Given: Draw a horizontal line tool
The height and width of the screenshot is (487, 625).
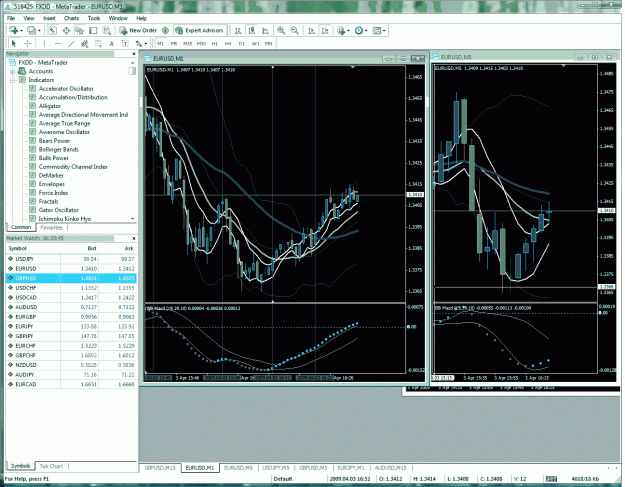Looking at the screenshot, I should 58,43.
